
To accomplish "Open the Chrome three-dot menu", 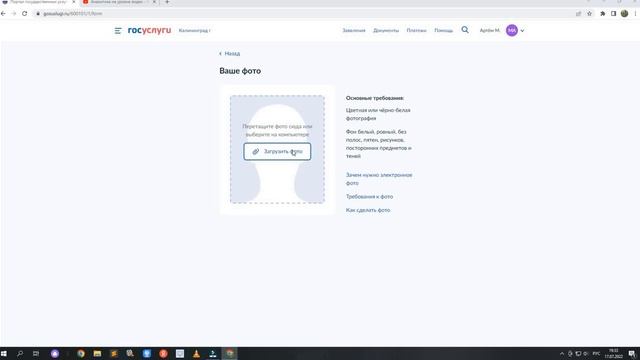I will [636, 13].
